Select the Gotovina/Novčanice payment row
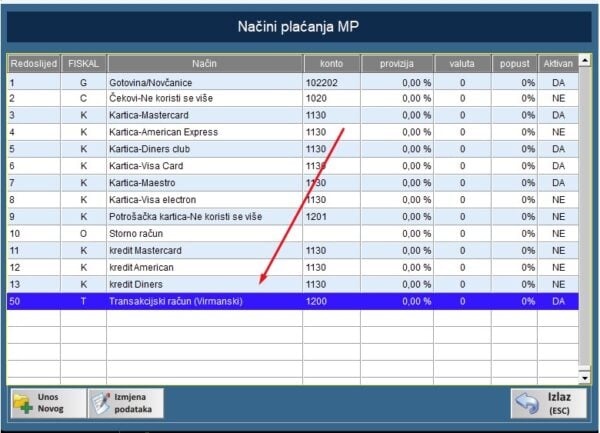This screenshot has width=600, height=433. [x=205, y=83]
